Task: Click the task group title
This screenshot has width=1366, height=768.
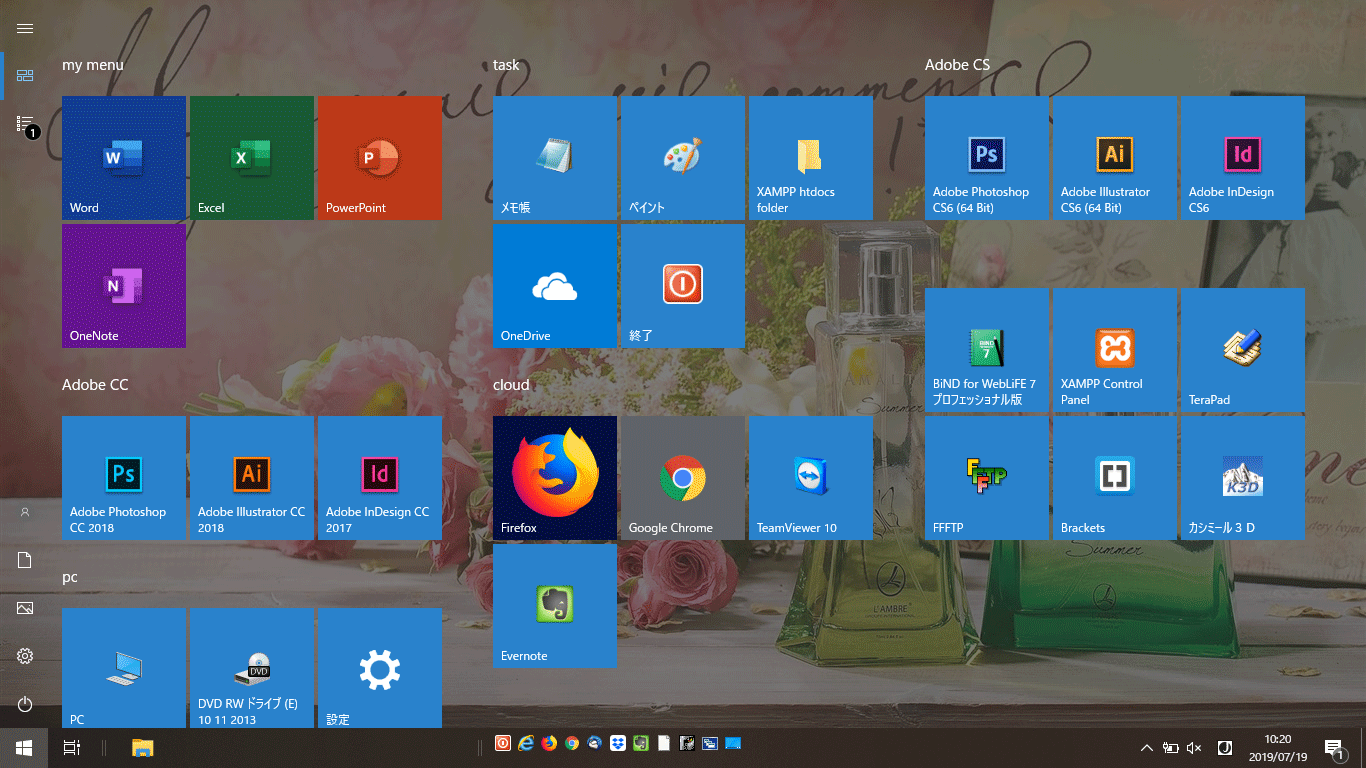Action: tap(506, 65)
